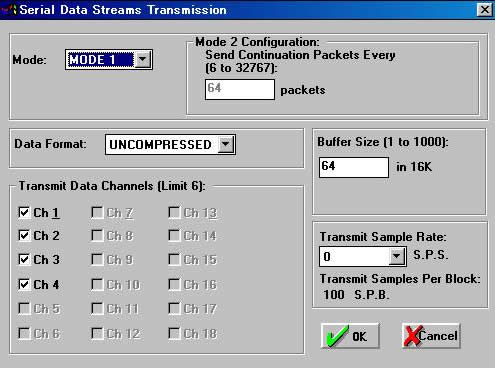This screenshot has width=495, height=368.
Task: Uncheck the Ch 1 checkbox
Action: pos(24,212)
